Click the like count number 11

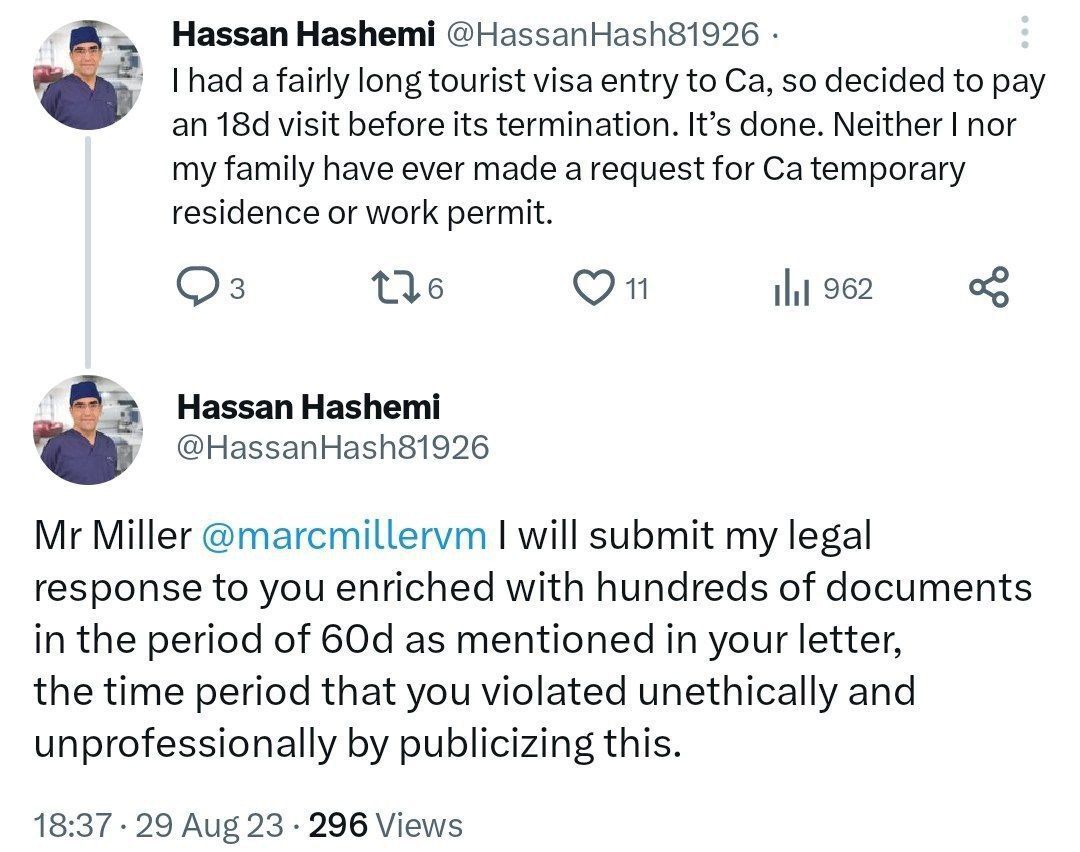click(x=637, y=289)
